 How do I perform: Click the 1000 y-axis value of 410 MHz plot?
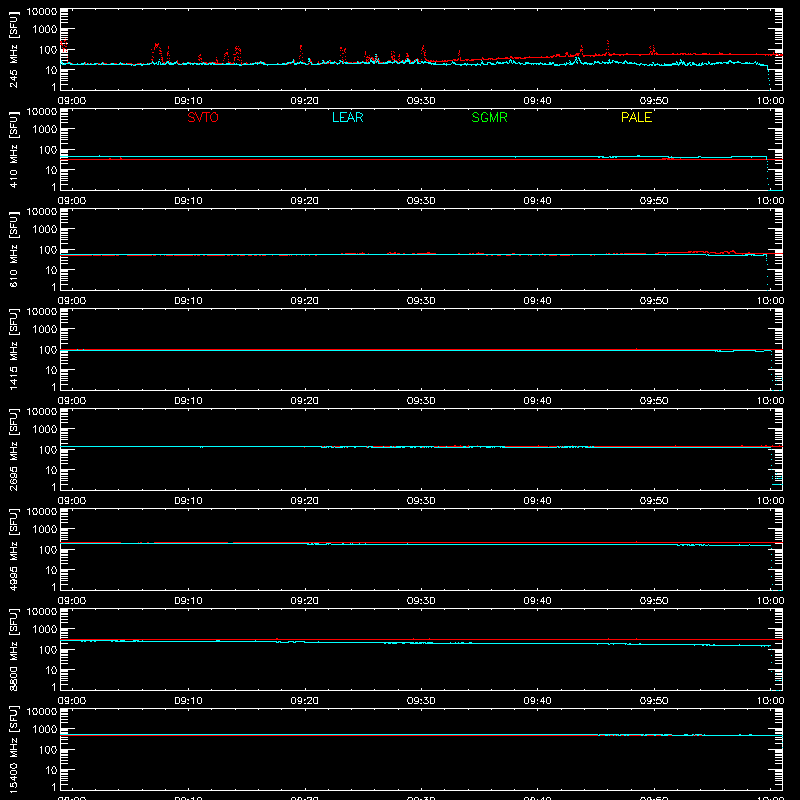pos(45,130)
